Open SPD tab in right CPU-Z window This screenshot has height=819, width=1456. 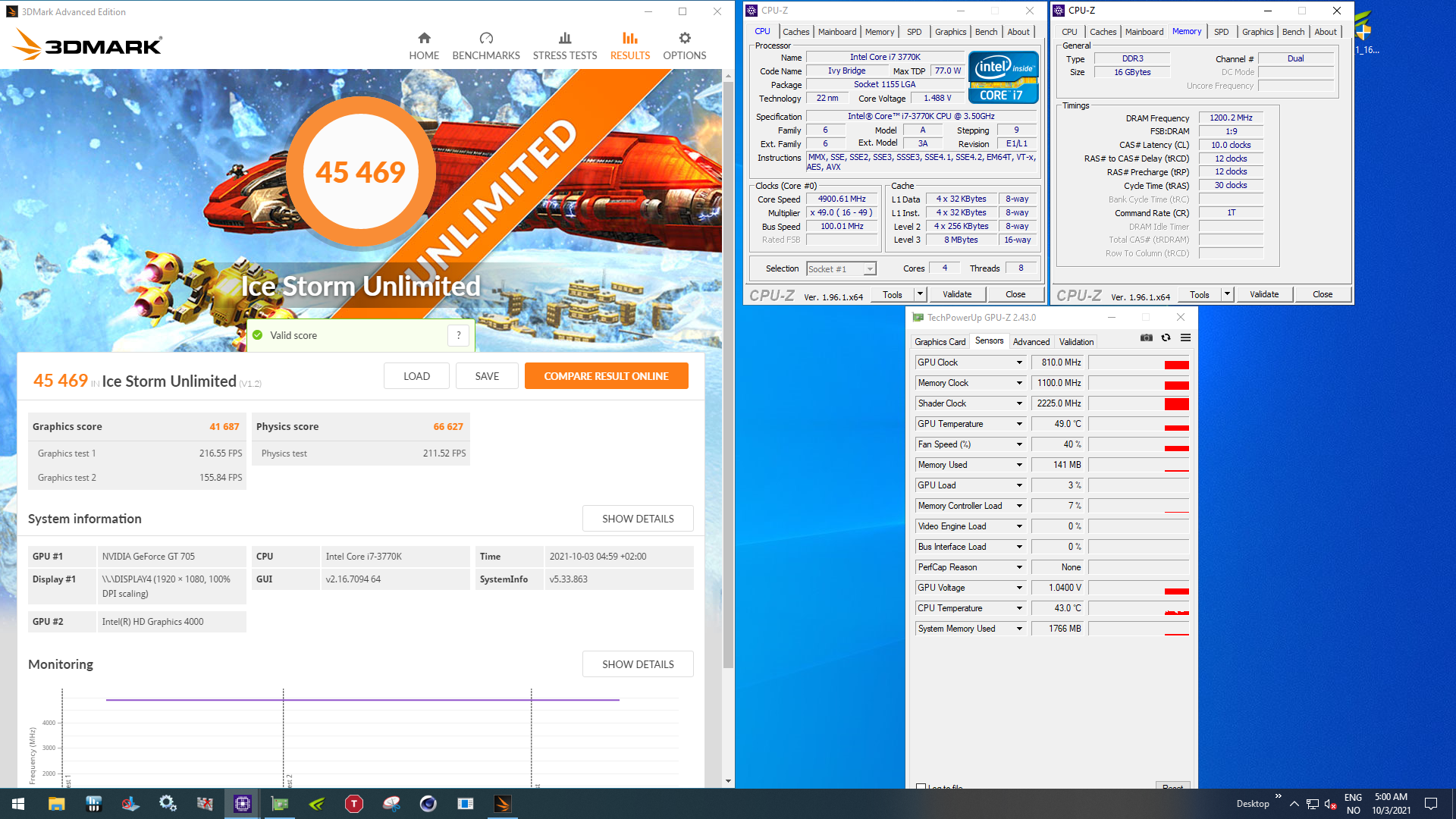point(1221,32)
